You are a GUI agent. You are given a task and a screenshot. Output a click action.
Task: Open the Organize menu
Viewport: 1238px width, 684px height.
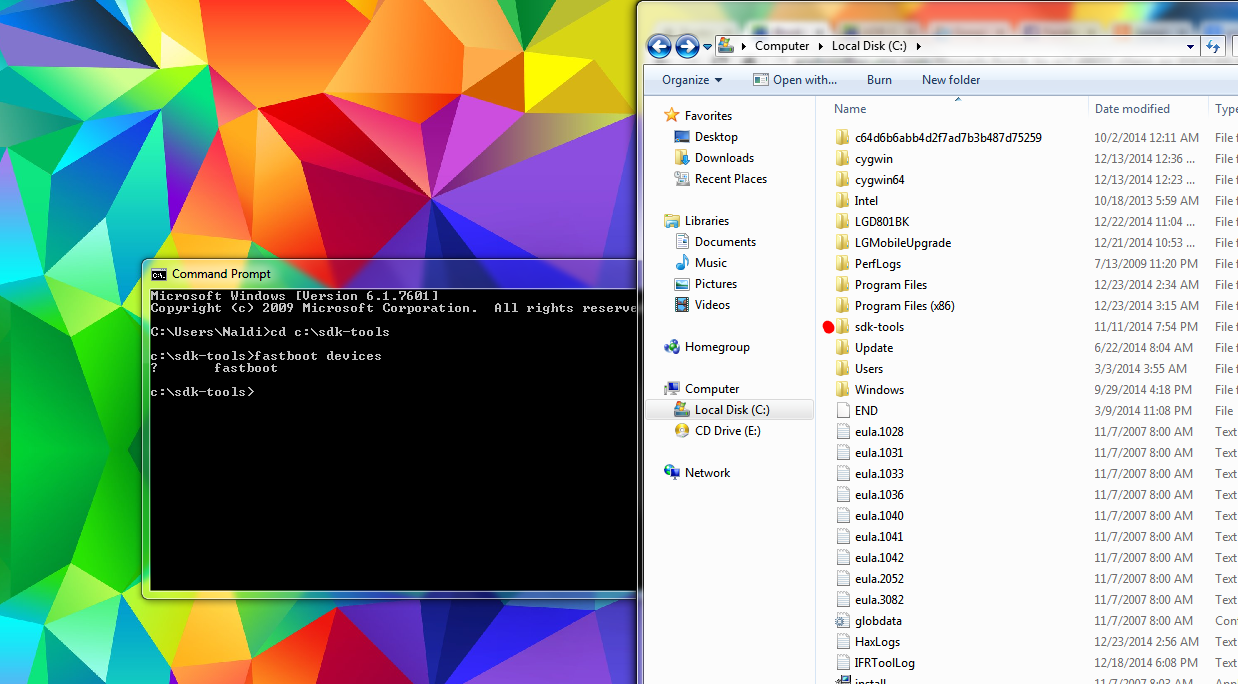point(692,80)
